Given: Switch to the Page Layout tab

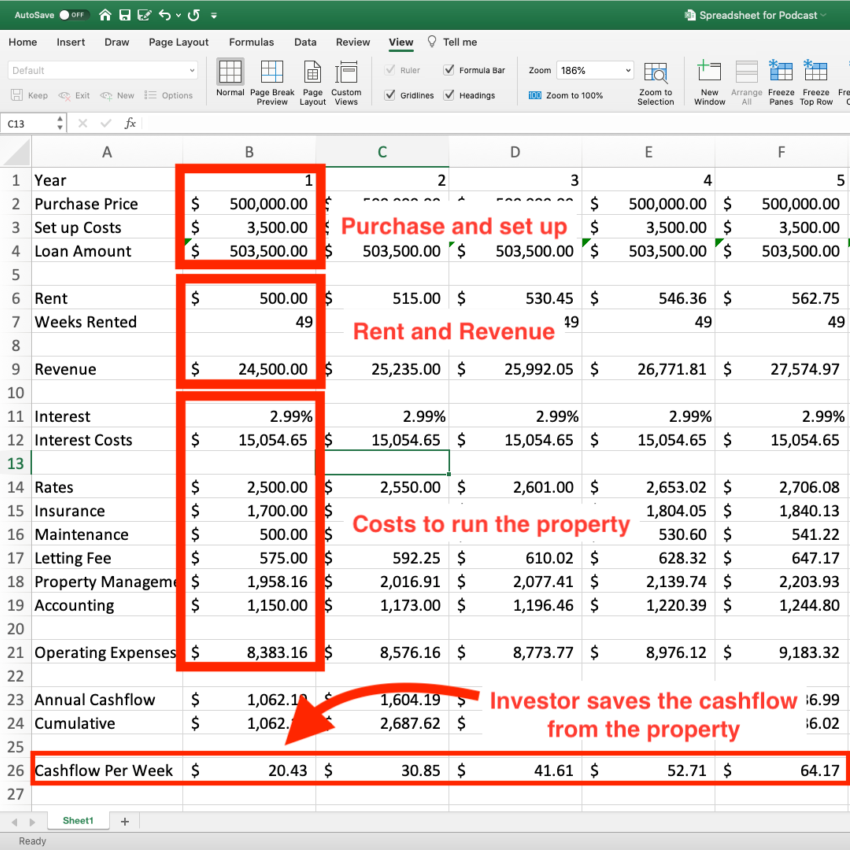Looking at the screenshot, I should pos(178,42).
